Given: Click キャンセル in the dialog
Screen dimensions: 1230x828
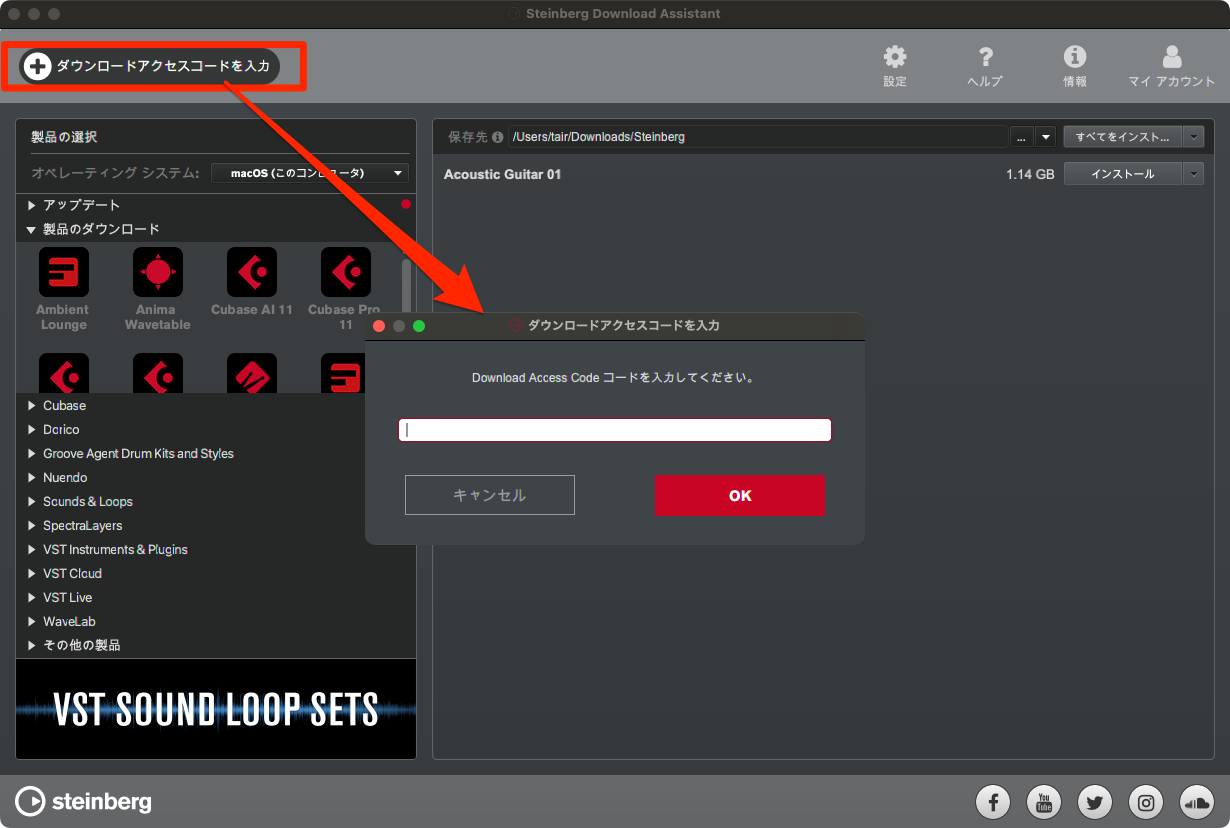Looking at the screenshot, I should (x=490, y=495).
